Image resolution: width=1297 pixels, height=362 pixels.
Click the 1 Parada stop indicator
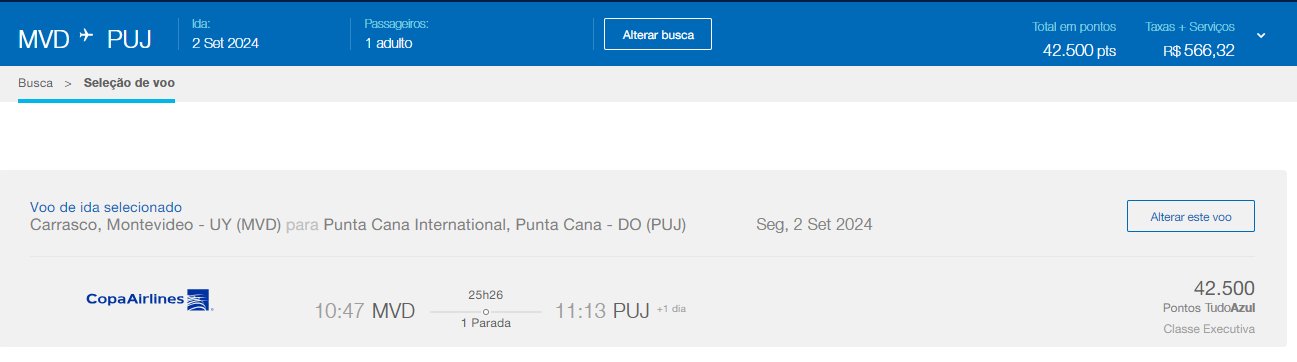(x=485, y=323)
